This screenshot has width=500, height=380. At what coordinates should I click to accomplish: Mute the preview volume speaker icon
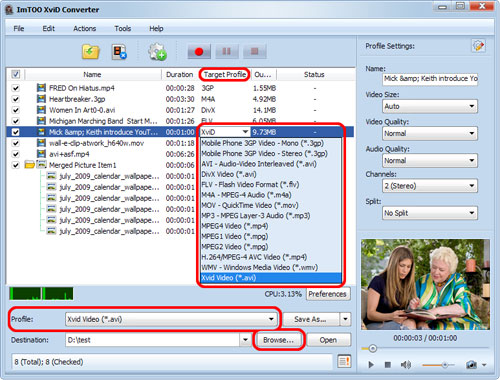[406, 365]
